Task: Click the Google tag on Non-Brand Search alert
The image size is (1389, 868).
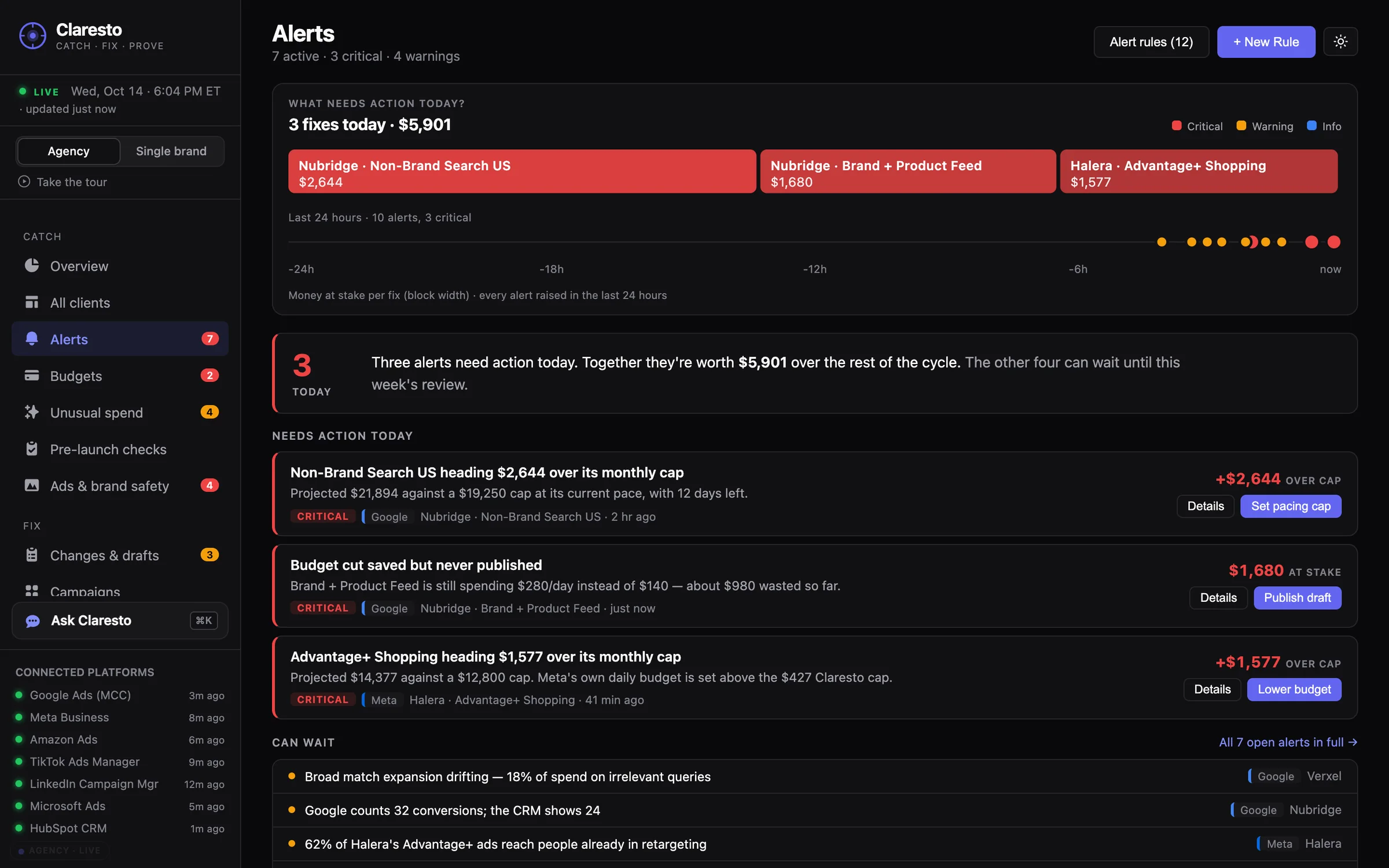Action: [388, 517]
